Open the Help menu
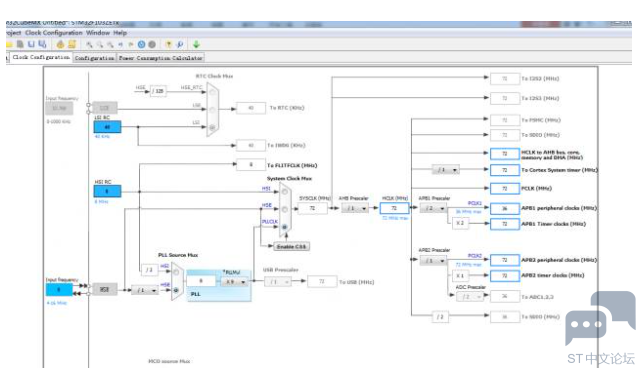This screenshot has width=644, height=374. (x=120, y=32)
